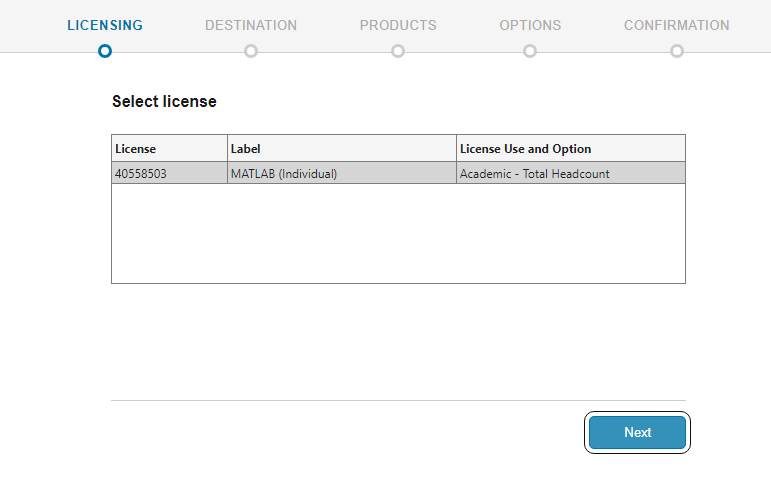Click the Select license heading

coord(164,101)
